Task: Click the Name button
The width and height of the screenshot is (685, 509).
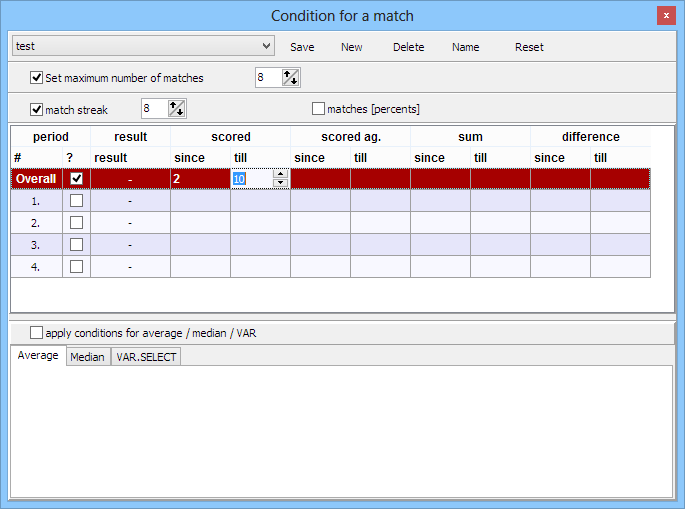Action: (x=465, y=47)
